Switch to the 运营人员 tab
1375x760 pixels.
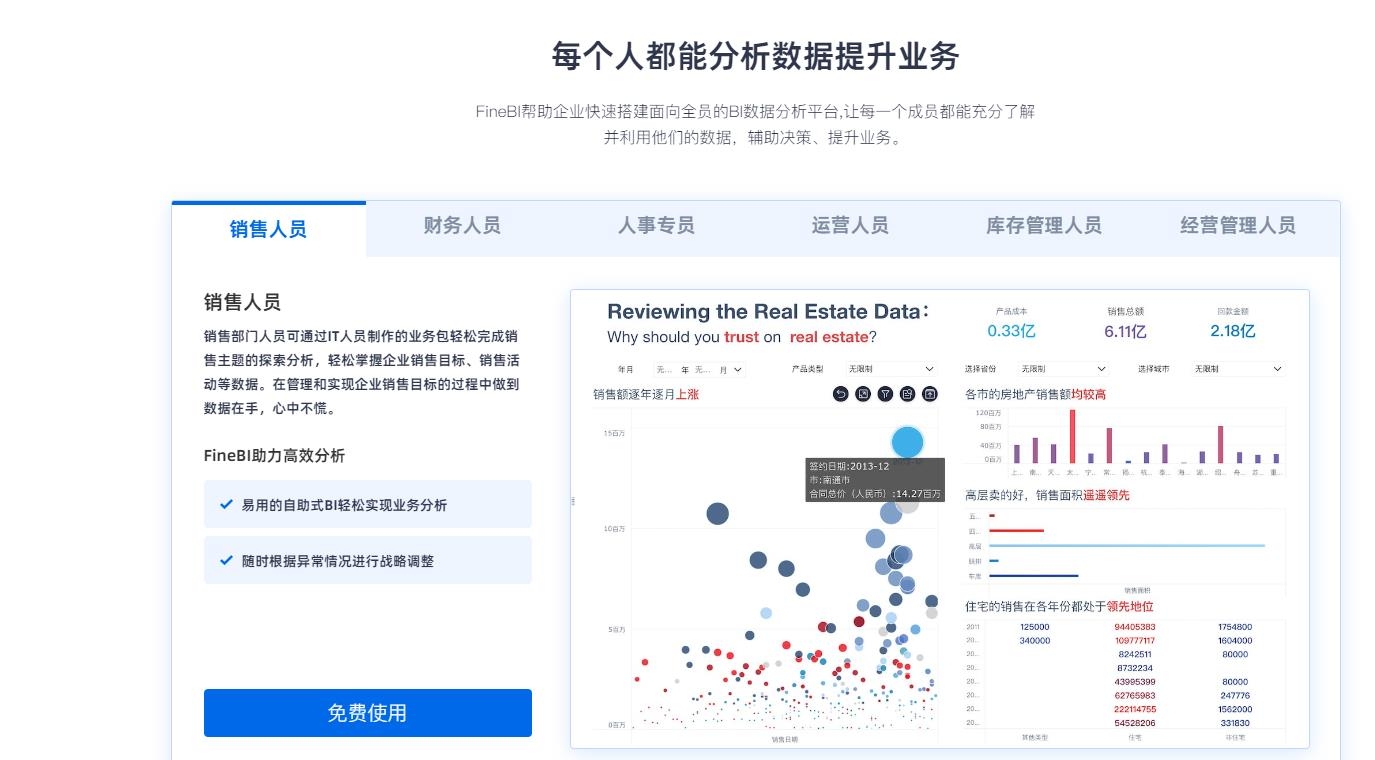coord(850,226)
